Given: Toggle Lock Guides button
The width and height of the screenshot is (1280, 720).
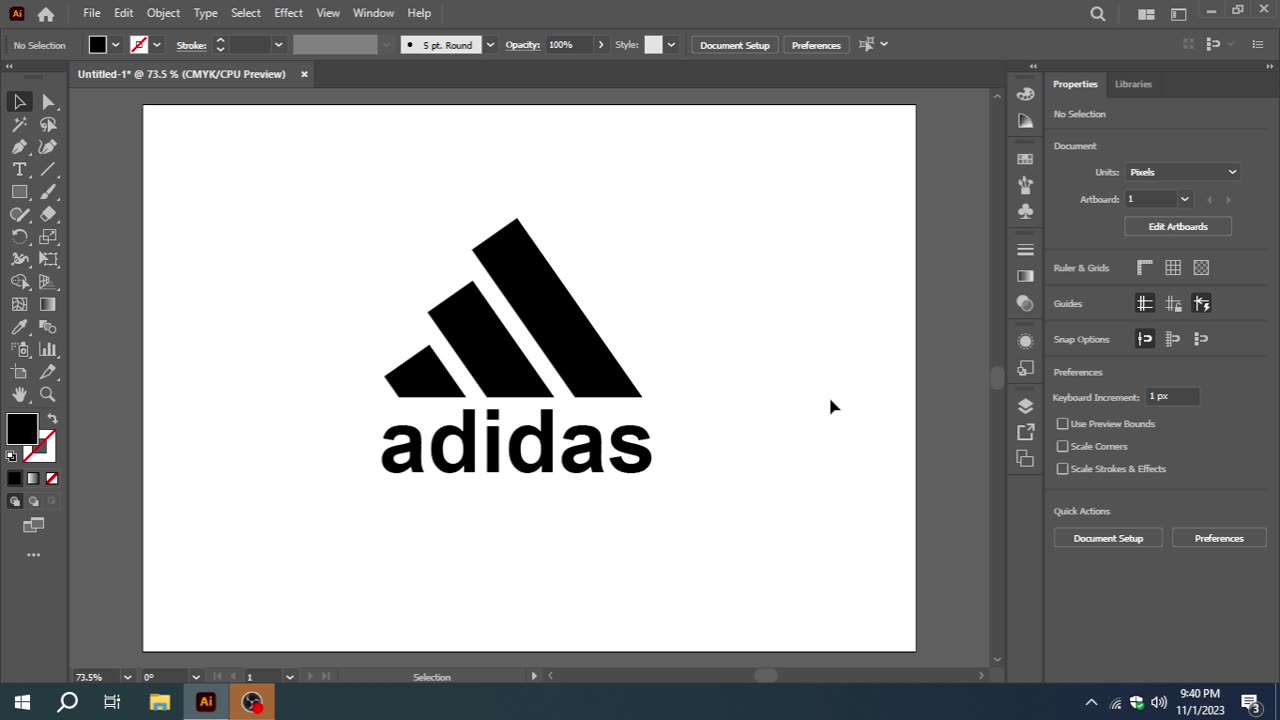Looking at the screenshot, I should [1173, 303].
